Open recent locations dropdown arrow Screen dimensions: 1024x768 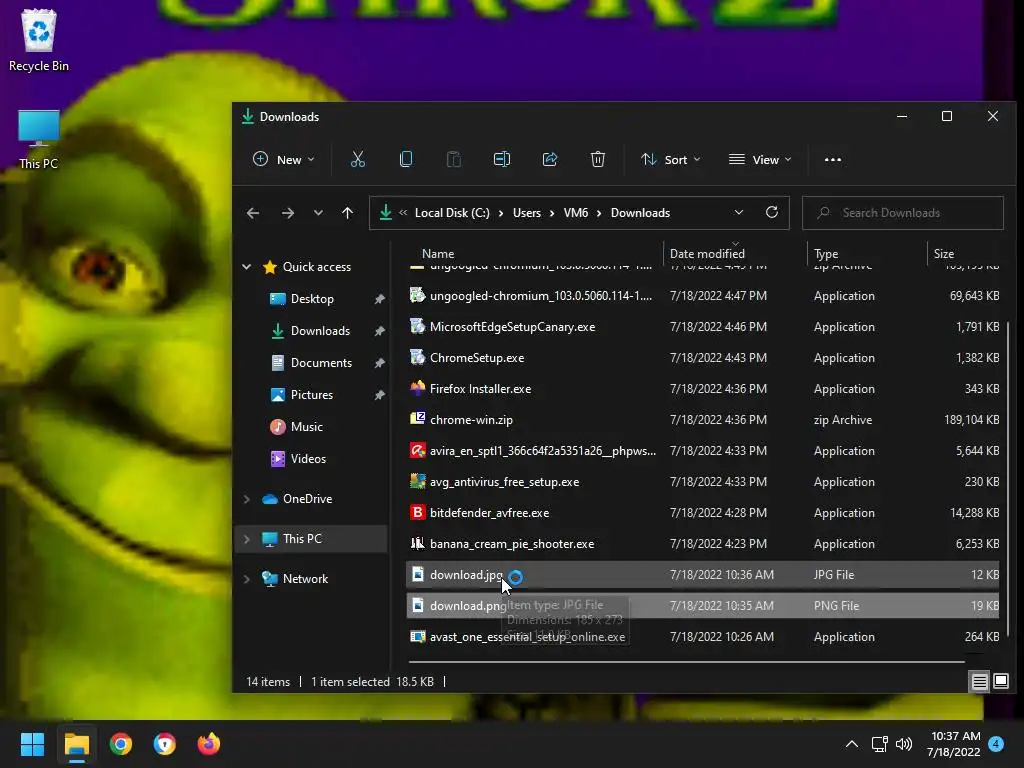coord(317,213)
